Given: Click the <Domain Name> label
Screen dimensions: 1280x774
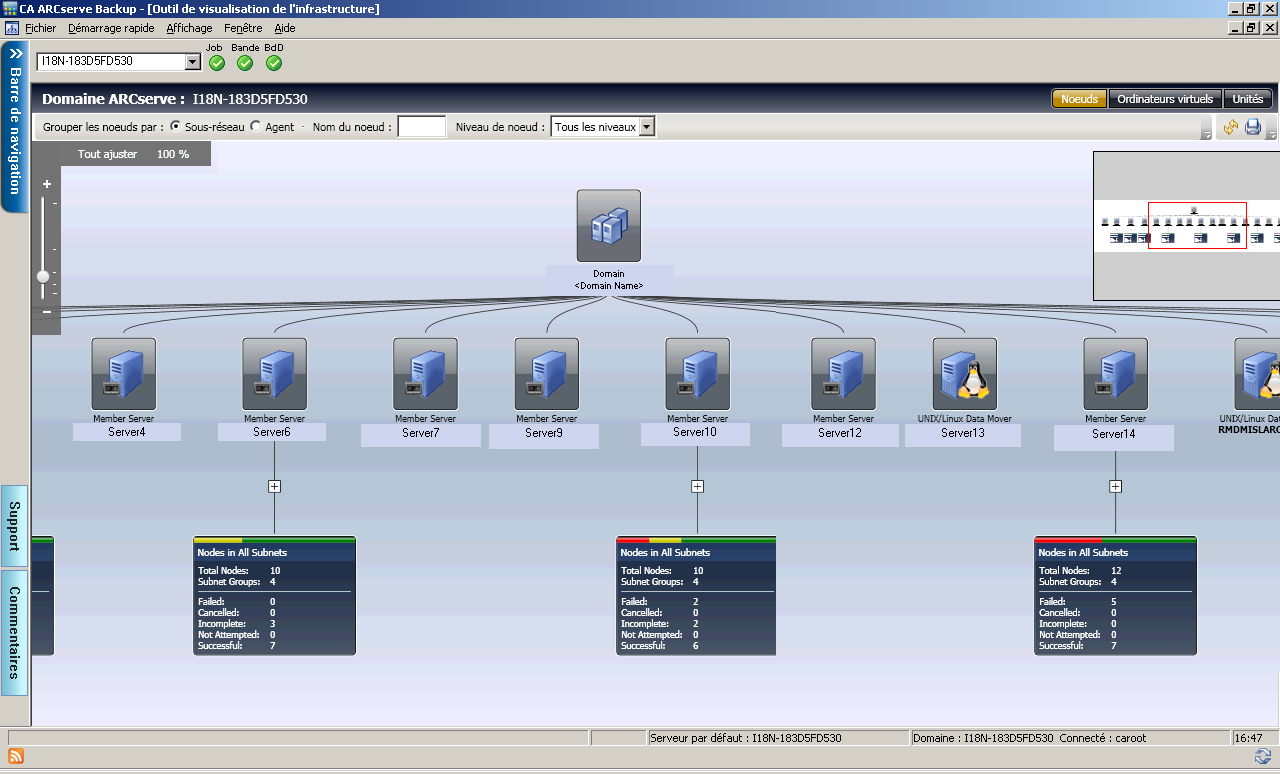Looking at the screenshot, I should tap(609, 286).
